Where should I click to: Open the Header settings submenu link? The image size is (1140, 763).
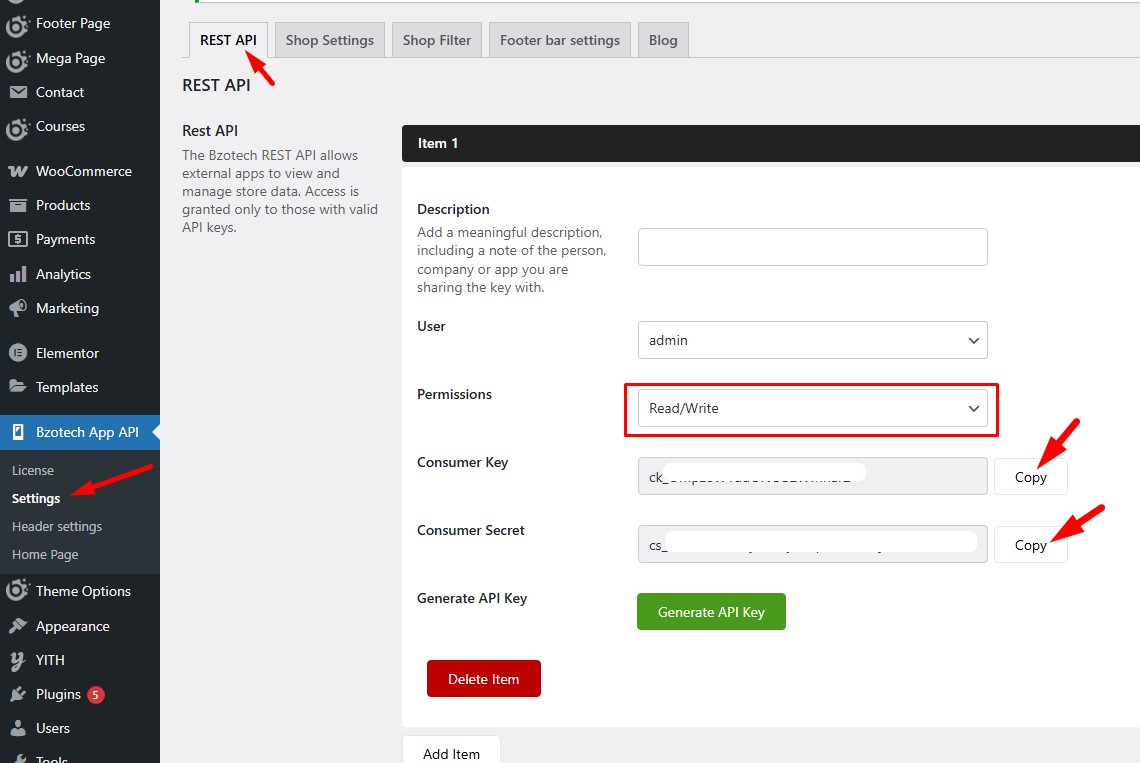(x=57, y=527)
